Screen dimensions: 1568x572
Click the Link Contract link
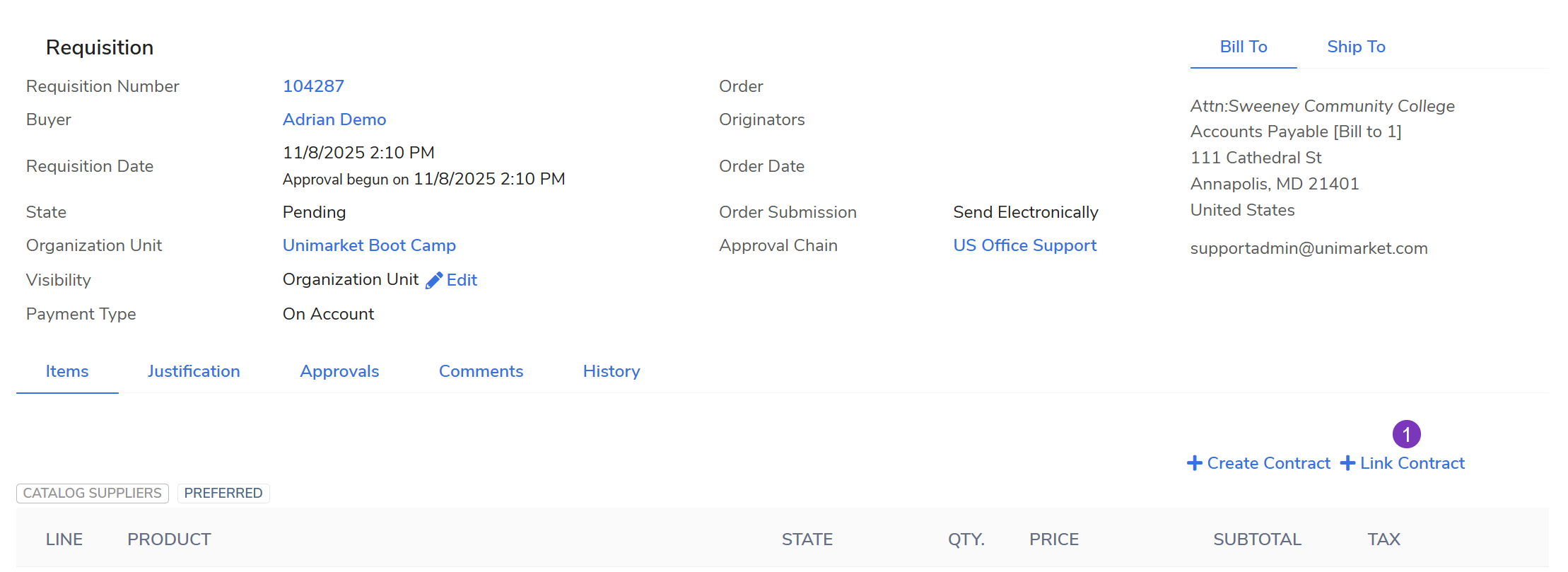1412,463
